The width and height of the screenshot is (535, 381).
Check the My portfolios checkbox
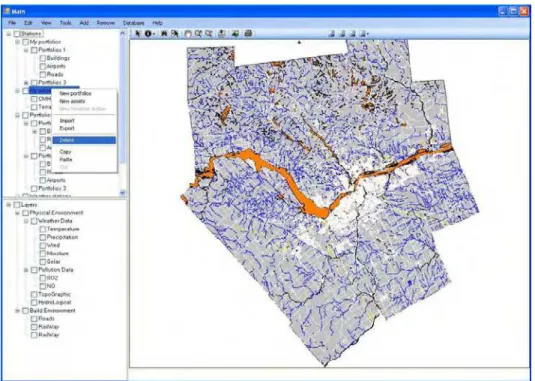25,42
